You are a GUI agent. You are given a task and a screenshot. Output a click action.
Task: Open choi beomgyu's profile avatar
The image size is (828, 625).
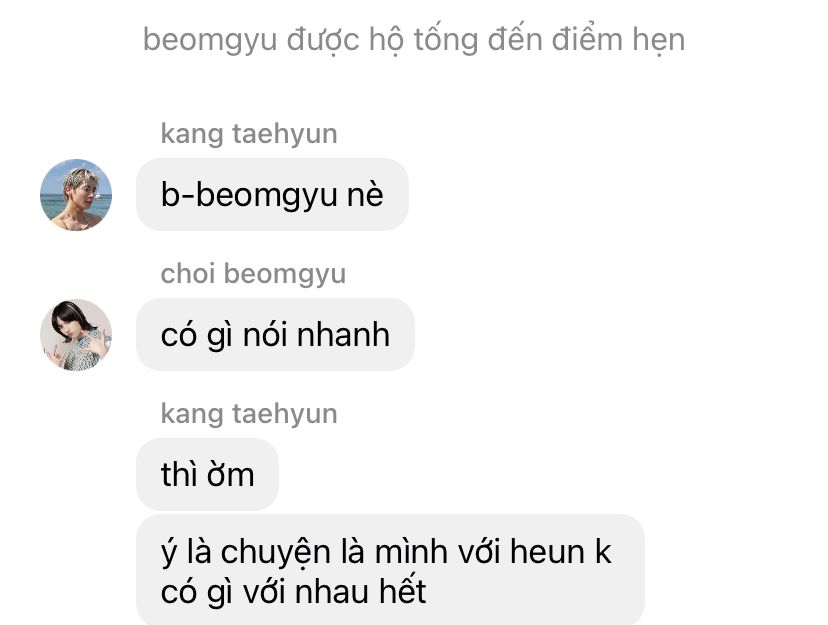point(76,335)
